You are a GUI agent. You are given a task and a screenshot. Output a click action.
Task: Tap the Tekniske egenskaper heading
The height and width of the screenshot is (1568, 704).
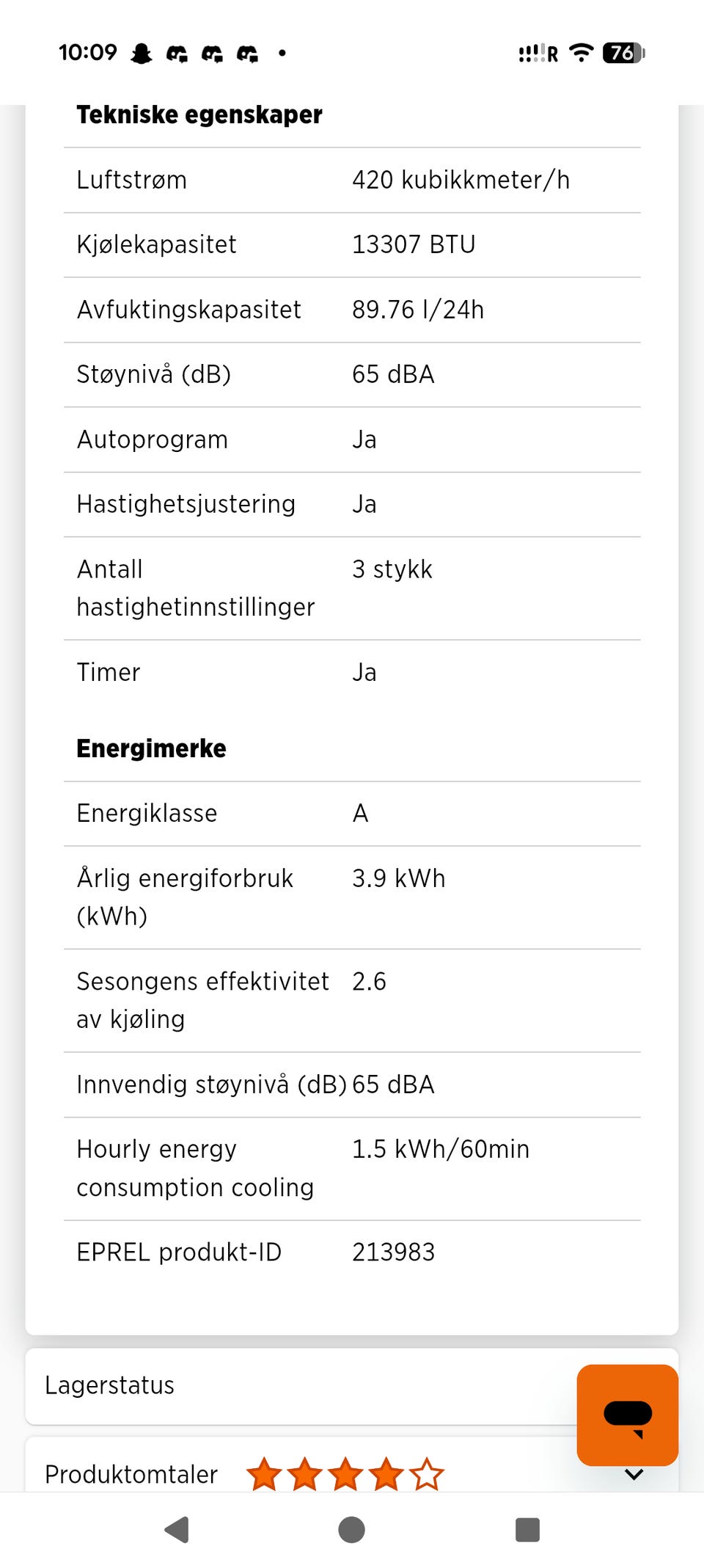pyautogui.click(x=199, y=115)
